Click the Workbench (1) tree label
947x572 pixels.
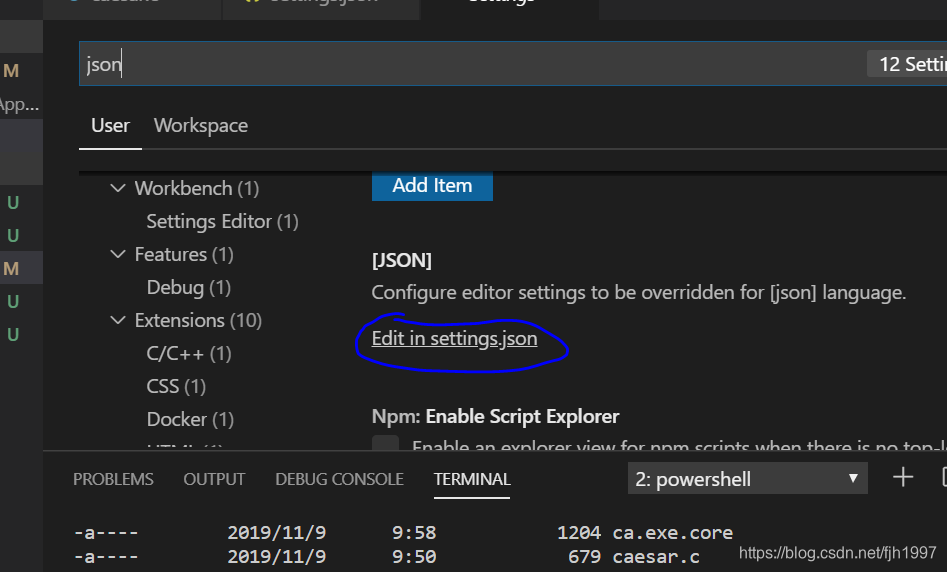coord(197,188)
